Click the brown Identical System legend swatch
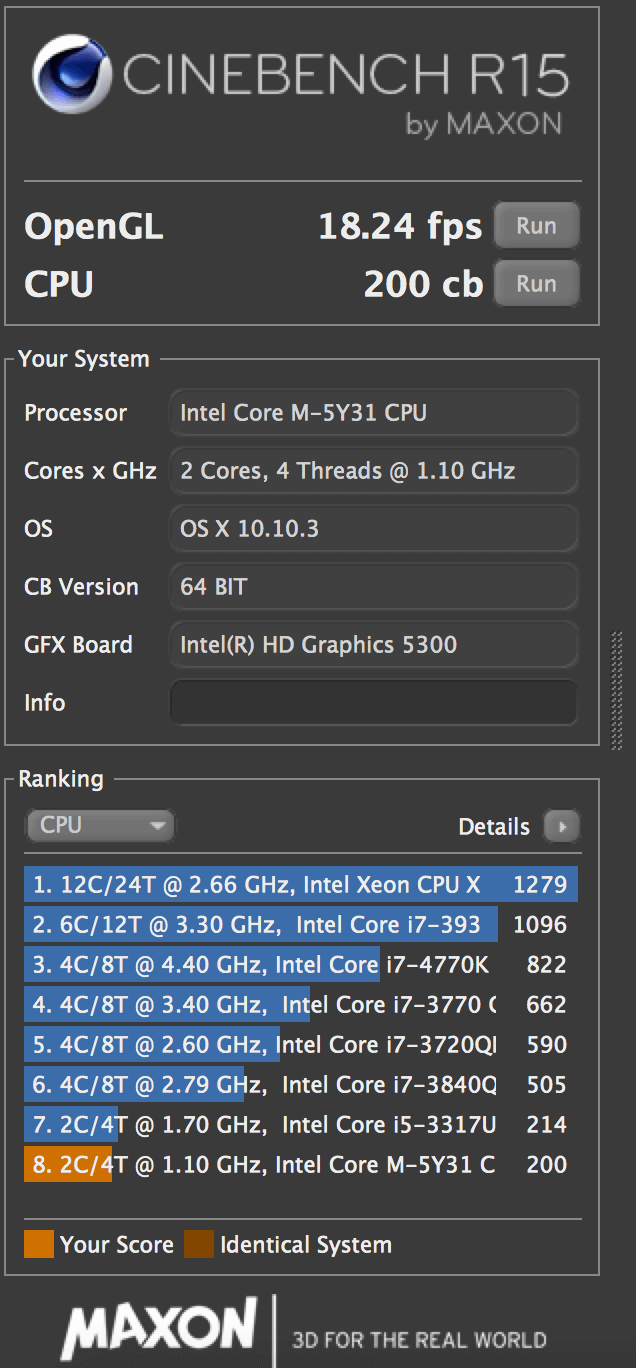This screenshot has height=1368, width=636. 199,1245
